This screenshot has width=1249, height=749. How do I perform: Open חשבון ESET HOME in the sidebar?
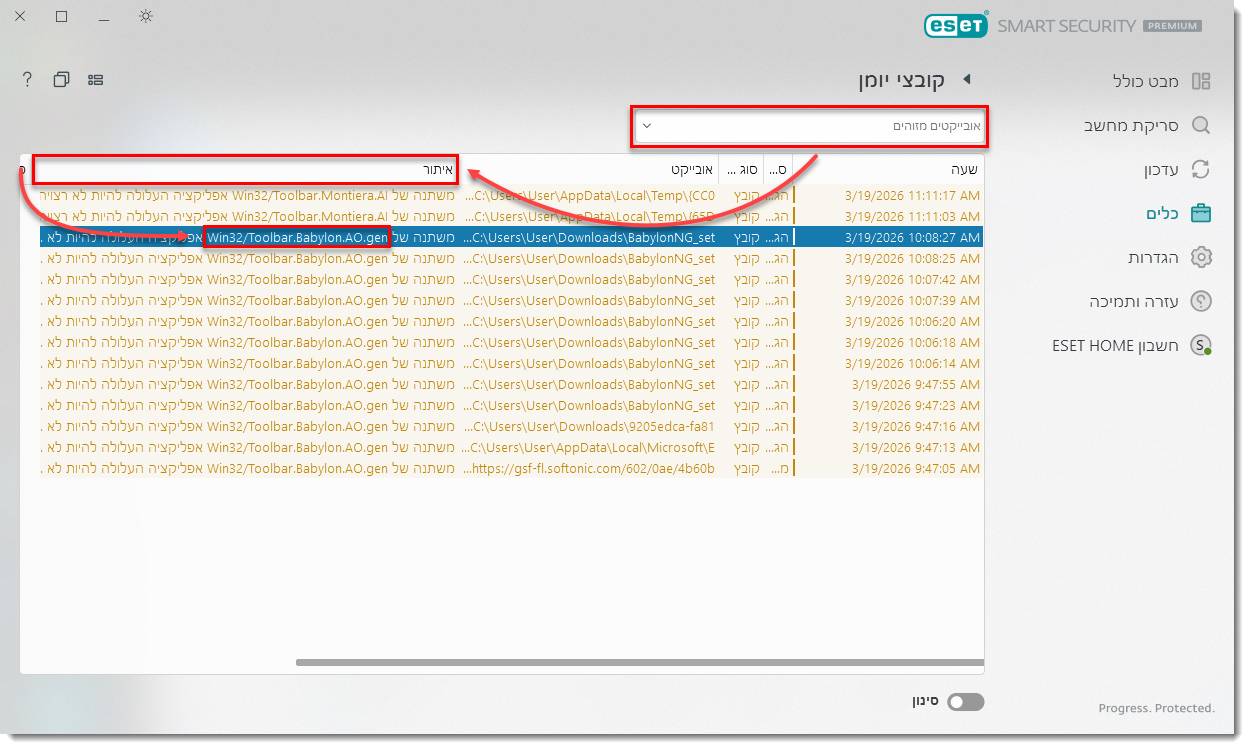coord(1116,346)
